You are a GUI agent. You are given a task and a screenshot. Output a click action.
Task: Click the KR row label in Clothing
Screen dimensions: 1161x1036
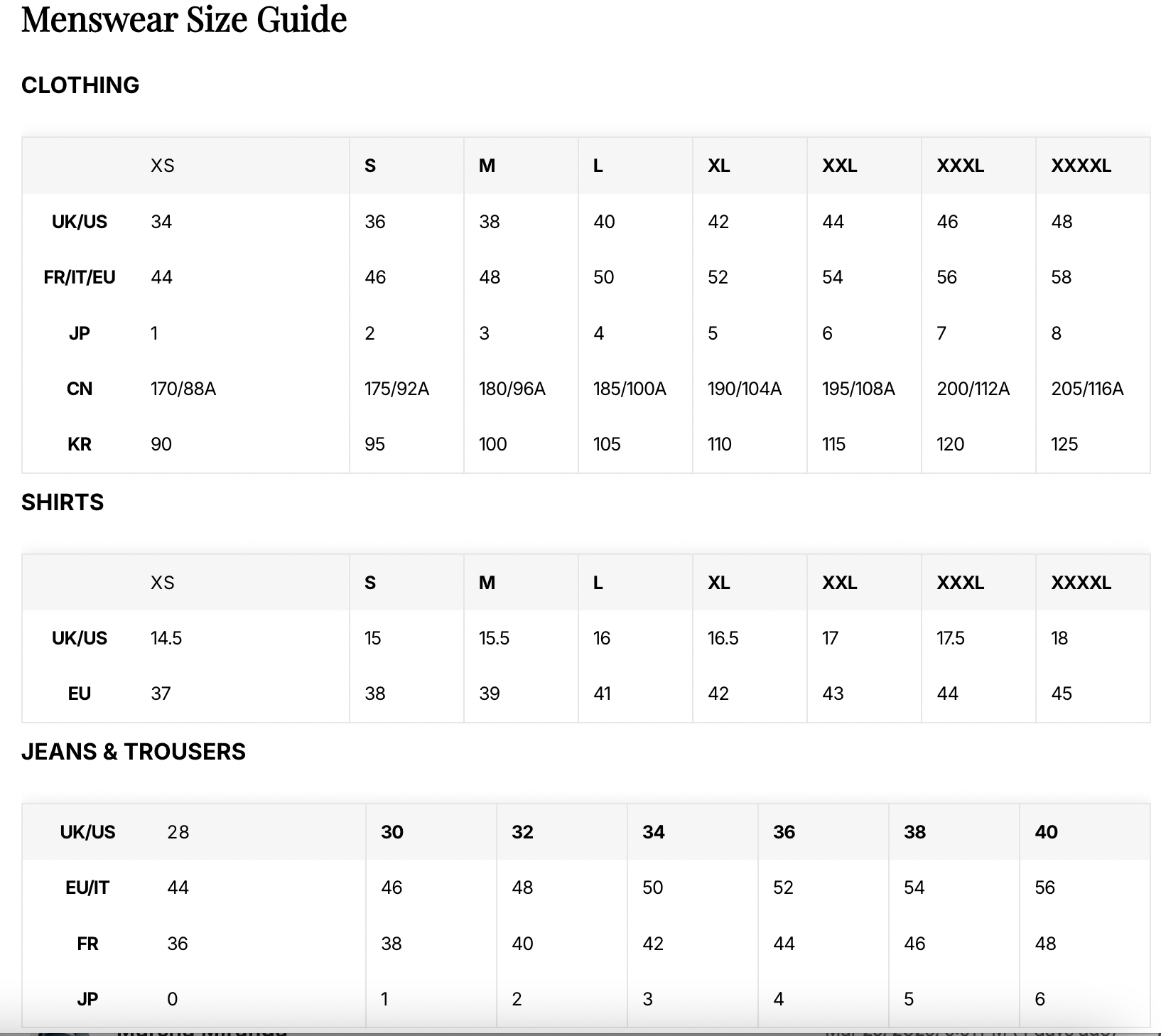pyautogui.click(x=80, y=444)
